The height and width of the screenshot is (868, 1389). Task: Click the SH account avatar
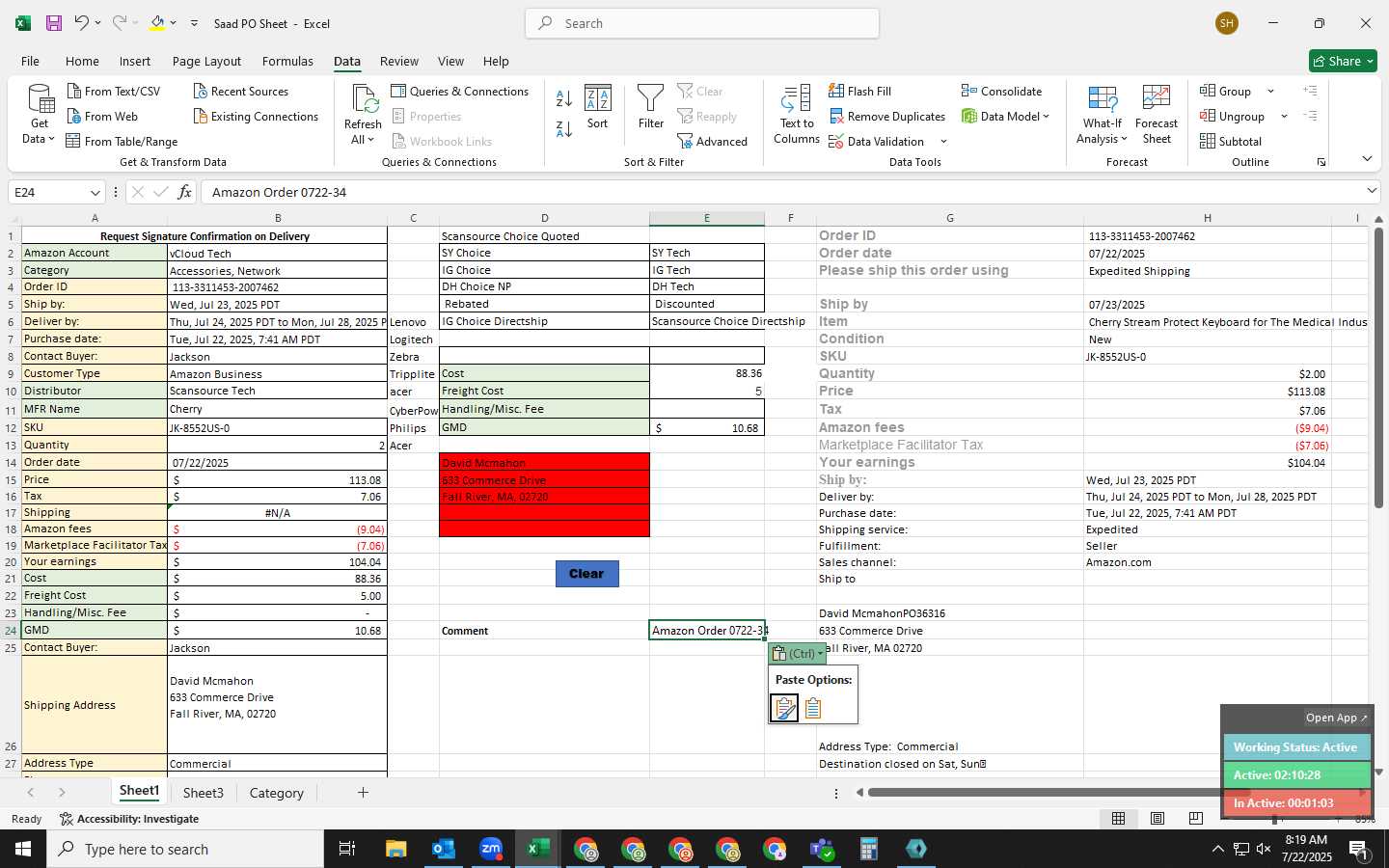click(x=1227, y=23)
